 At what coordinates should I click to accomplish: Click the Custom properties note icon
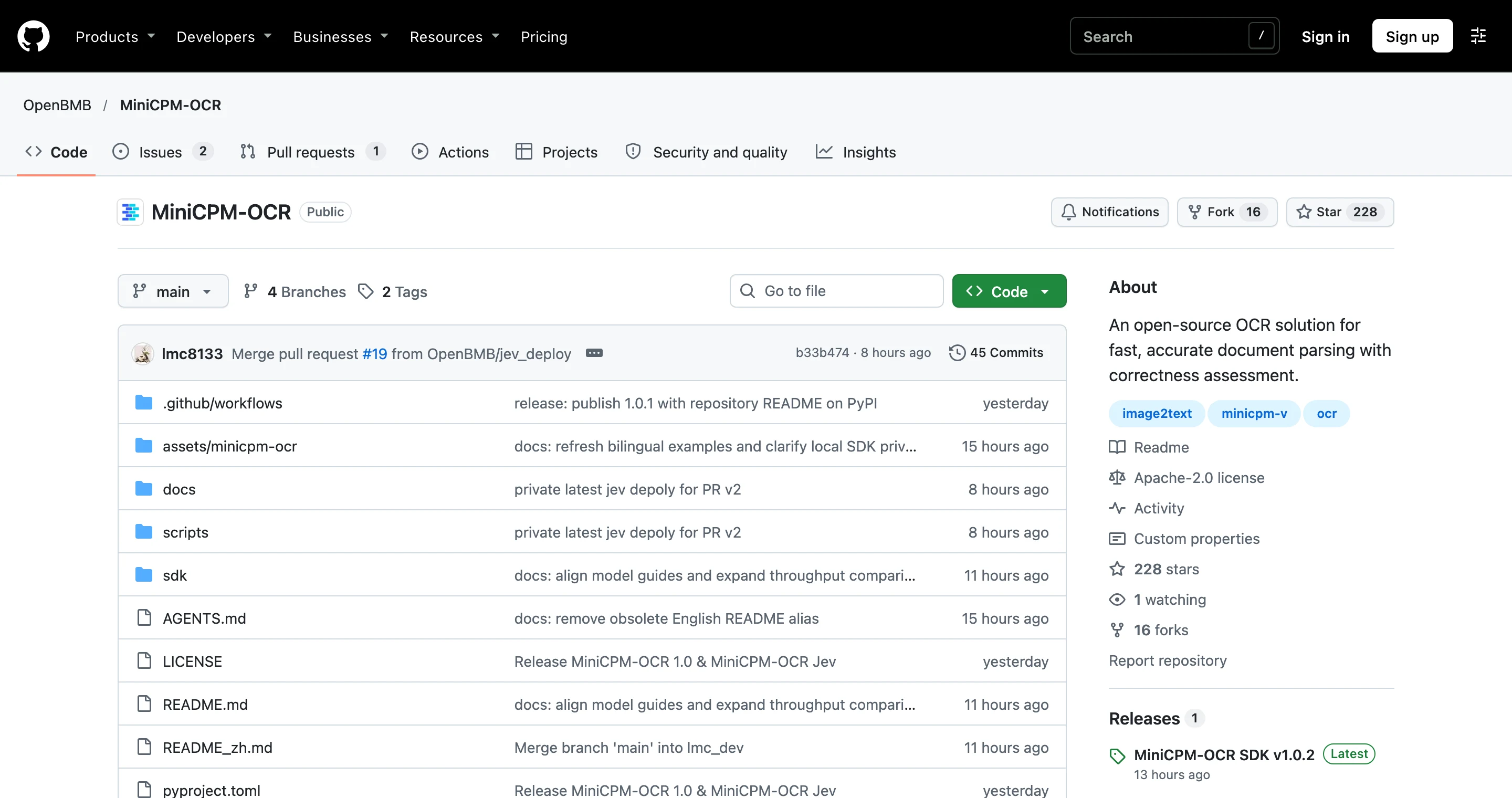point(1117,539)
